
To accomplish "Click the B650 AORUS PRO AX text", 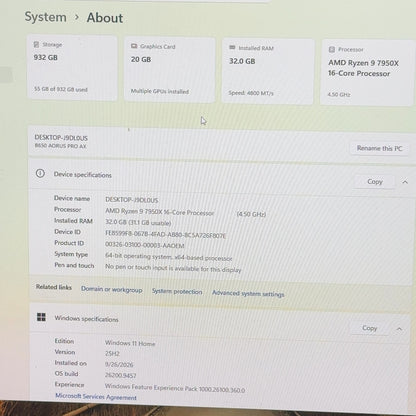I will click(x=60, y=146).
